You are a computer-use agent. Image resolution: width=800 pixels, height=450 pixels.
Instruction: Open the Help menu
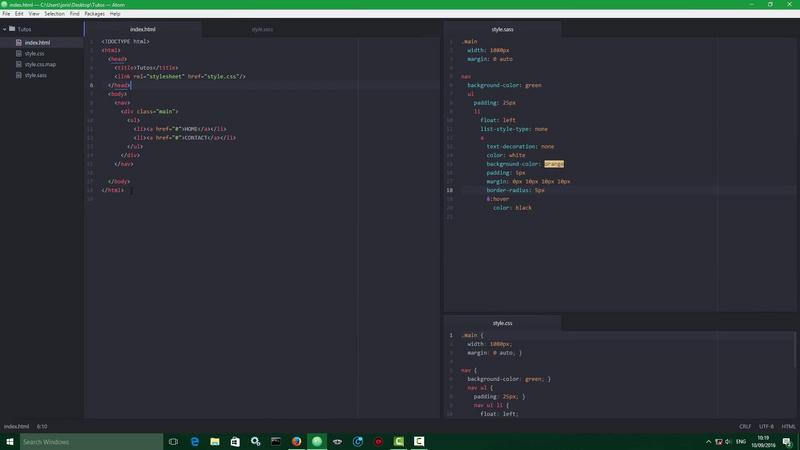tap(115, 14)
